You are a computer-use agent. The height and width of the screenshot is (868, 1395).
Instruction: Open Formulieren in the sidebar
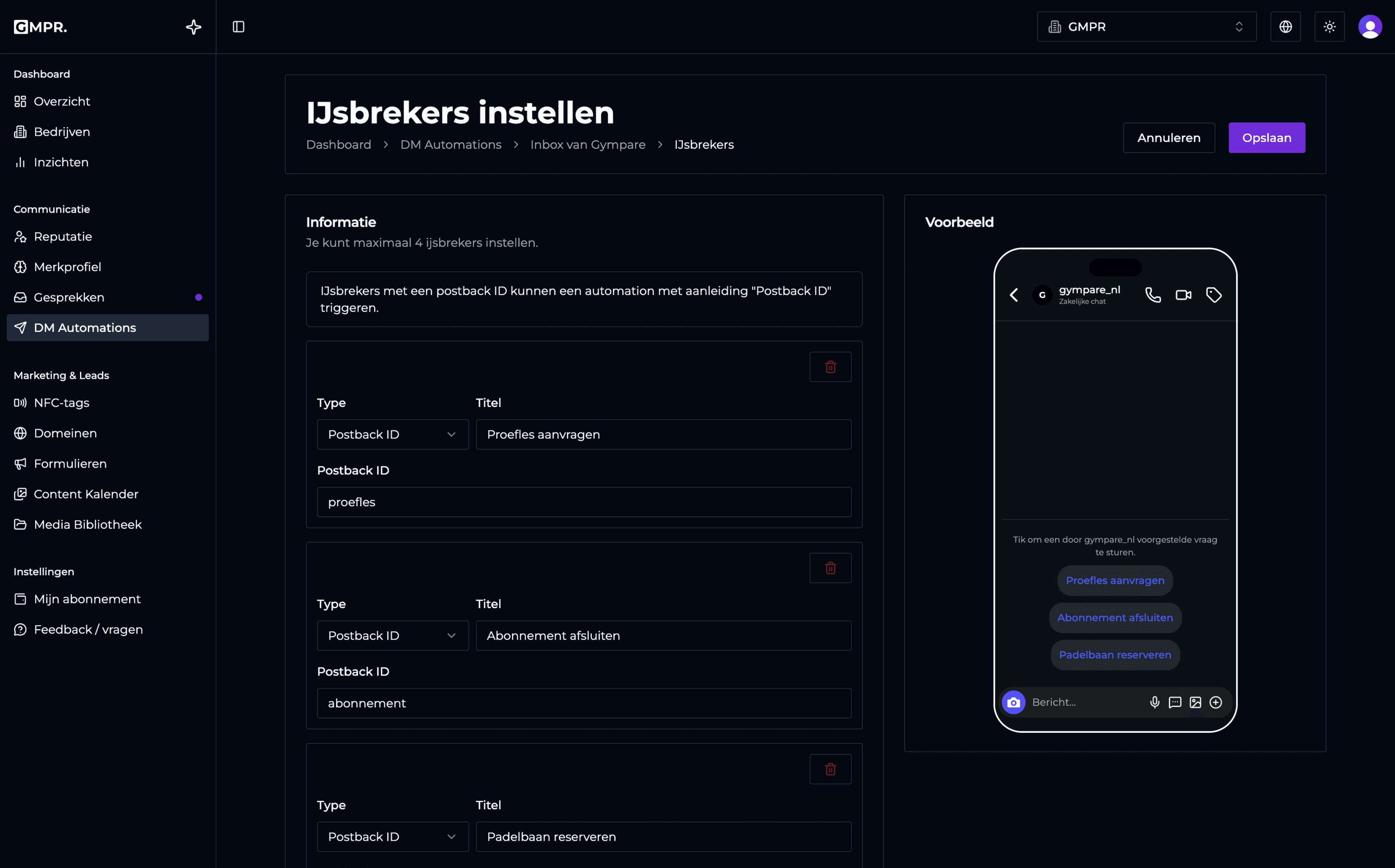point(108,464)
